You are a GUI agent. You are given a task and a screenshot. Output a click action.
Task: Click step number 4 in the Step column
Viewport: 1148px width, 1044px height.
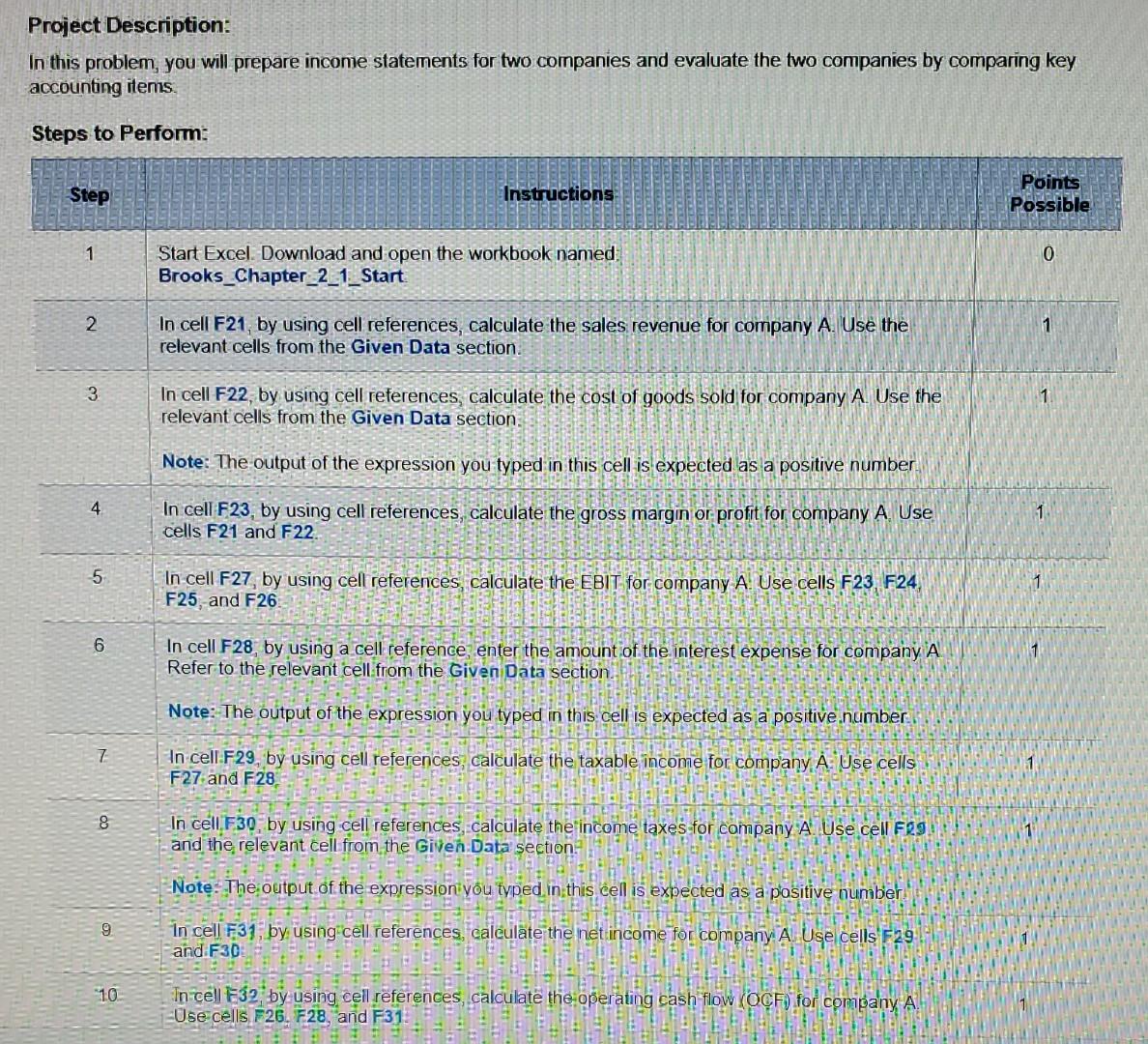coord(95,508)
